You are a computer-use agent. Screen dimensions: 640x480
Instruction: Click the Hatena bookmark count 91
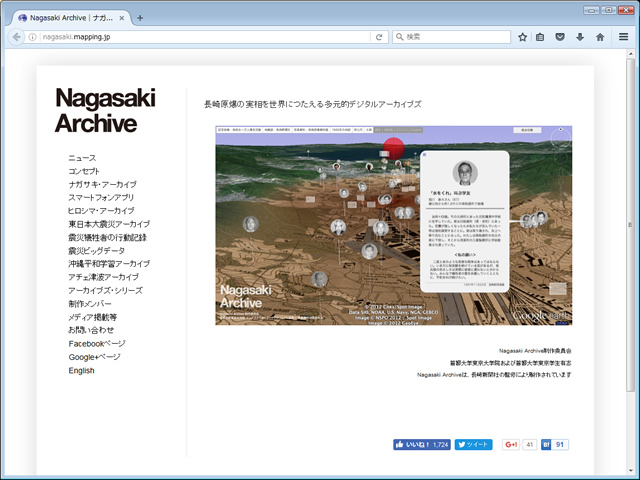[x=560, y=444]
